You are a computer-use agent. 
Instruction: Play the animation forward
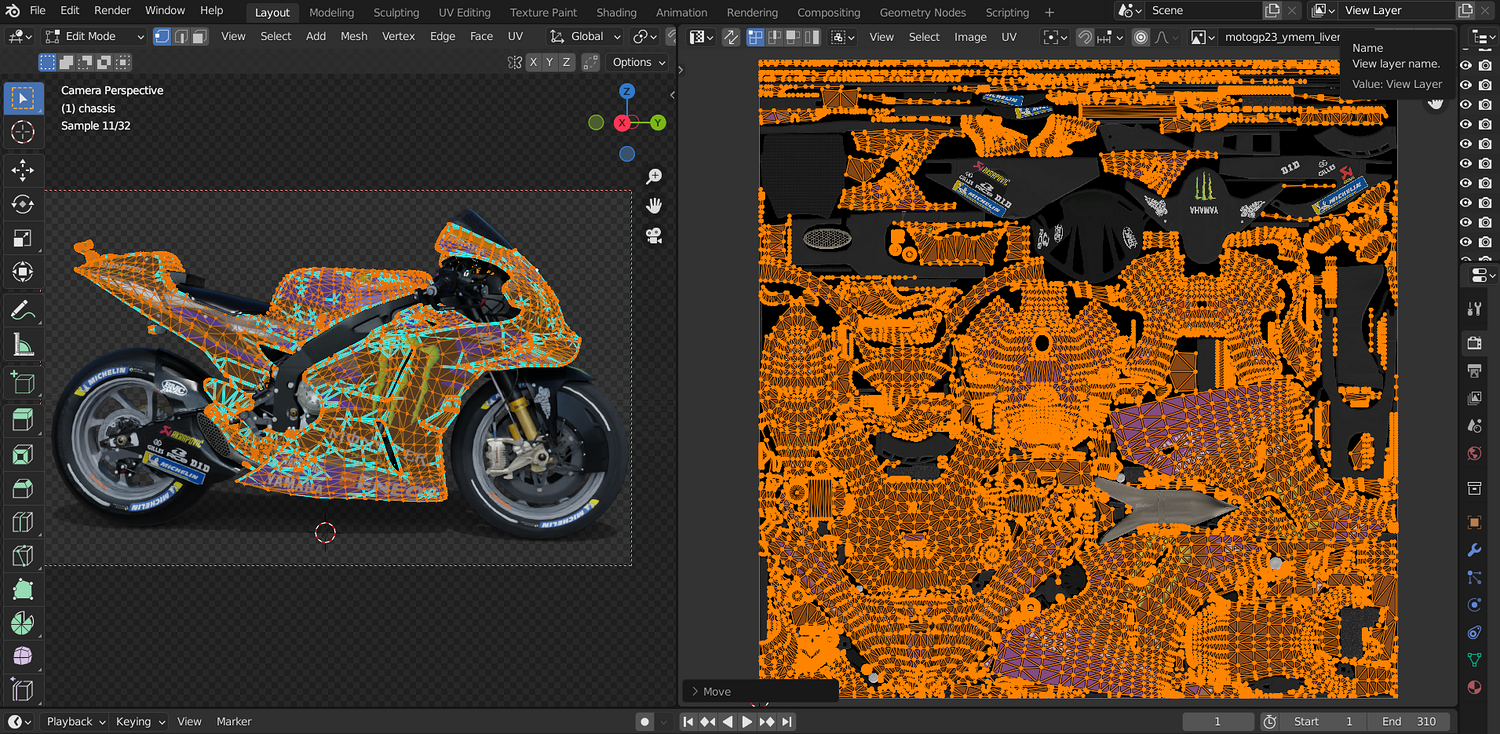pyautogui.click(x=747, y=722)
